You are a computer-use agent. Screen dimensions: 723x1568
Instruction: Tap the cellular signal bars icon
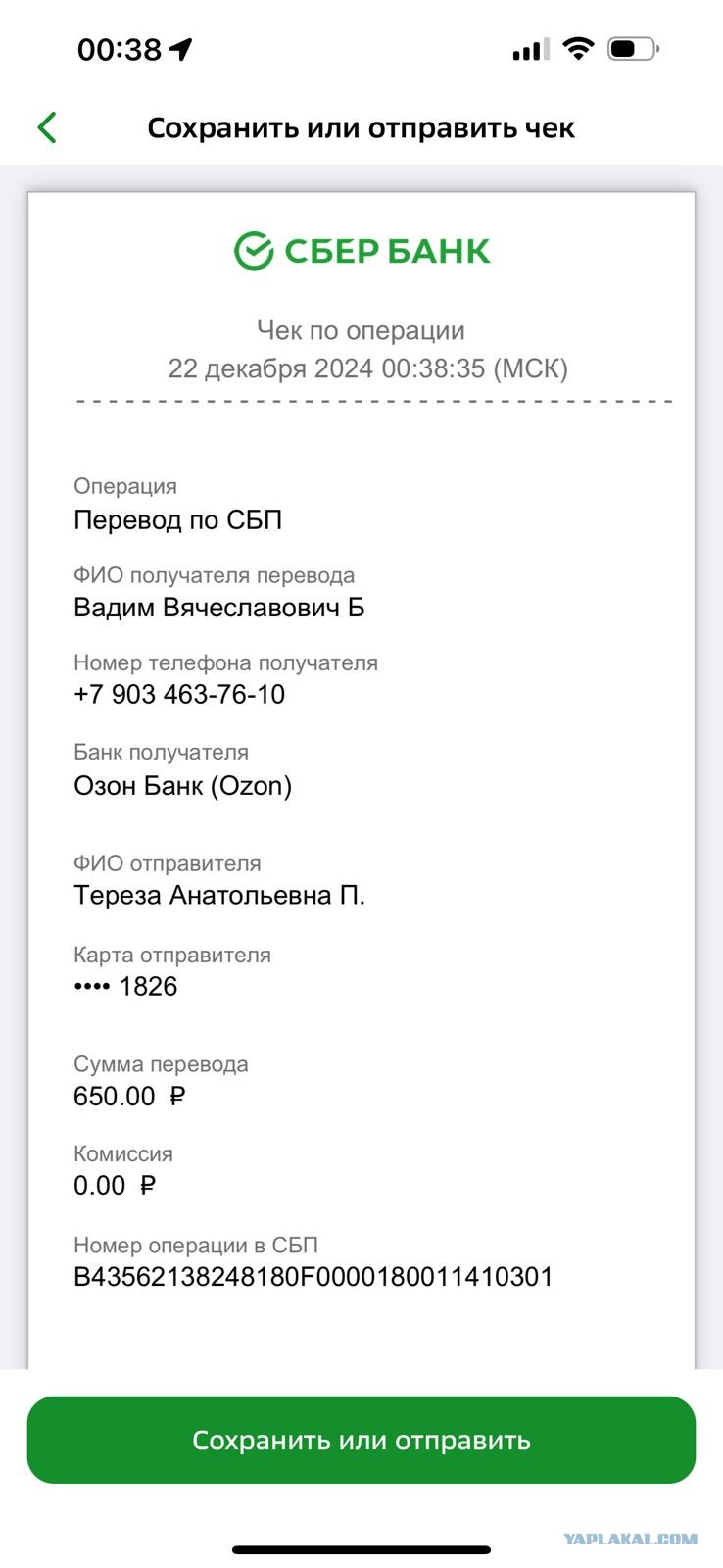point(530,49)
